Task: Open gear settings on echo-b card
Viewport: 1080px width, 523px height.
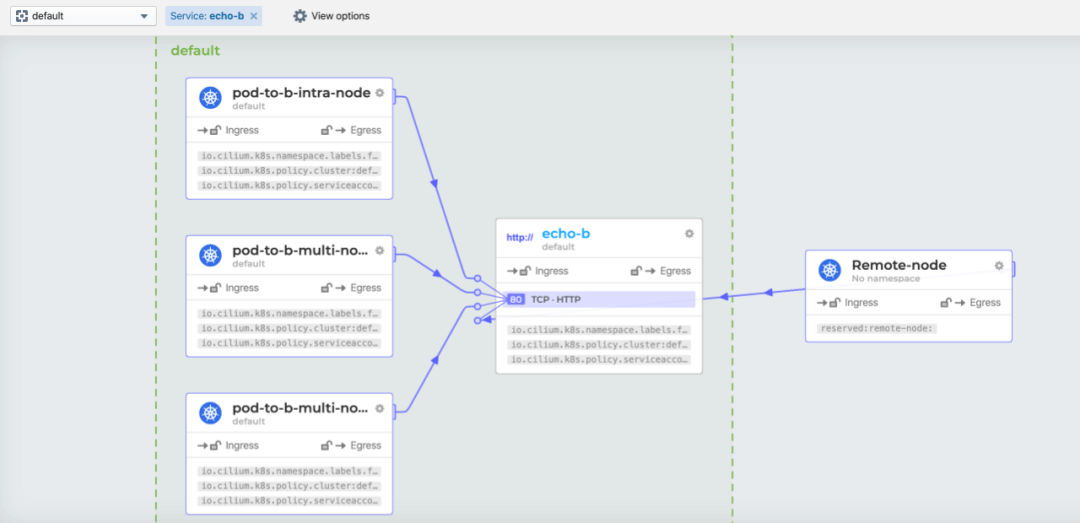Action: (x=689, y=234)
